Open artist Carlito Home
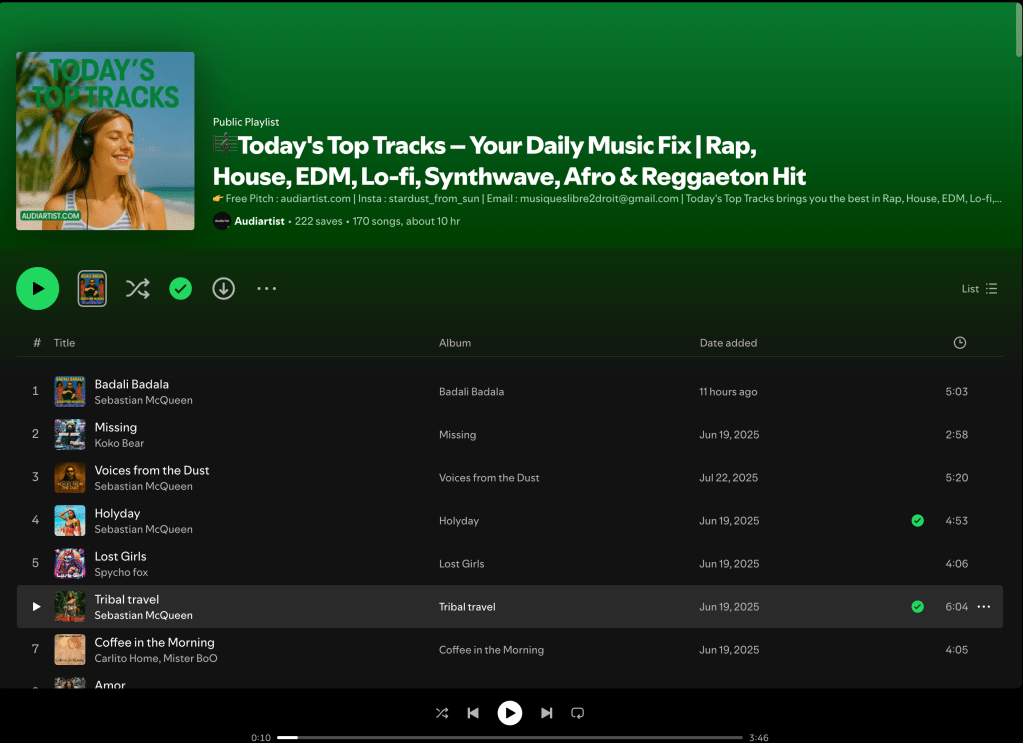This screenshot has height=743, width=1023. pos(126,658)
